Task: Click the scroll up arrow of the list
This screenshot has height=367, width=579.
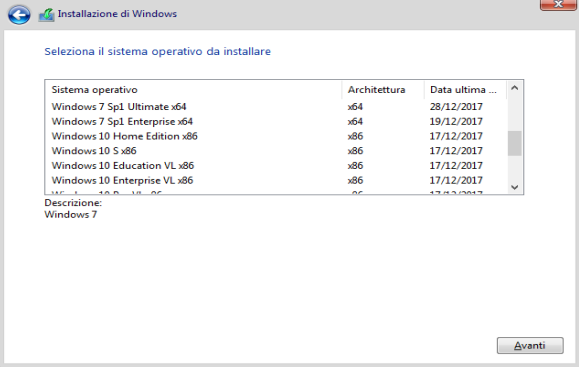Action: (514, 88)
